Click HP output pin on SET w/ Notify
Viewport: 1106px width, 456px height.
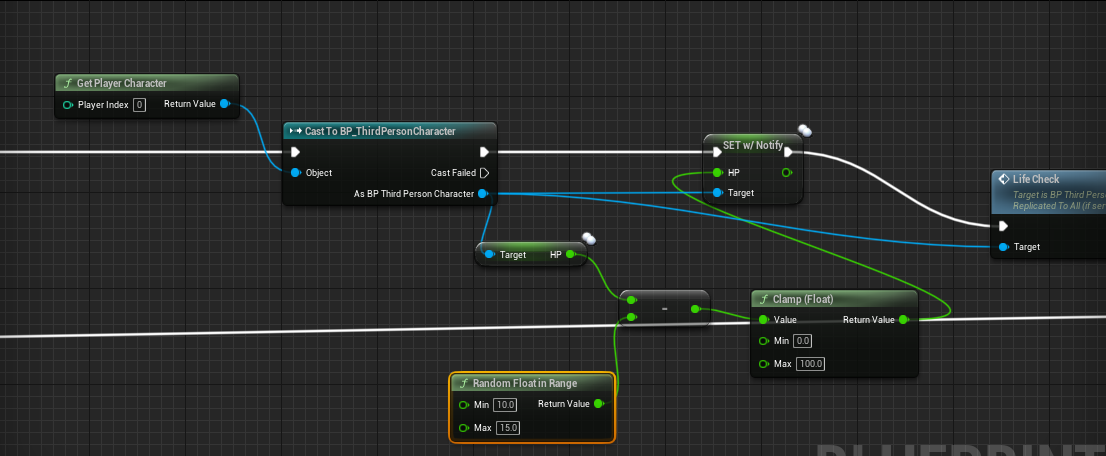pyautogui.click(x=787, y=172)
